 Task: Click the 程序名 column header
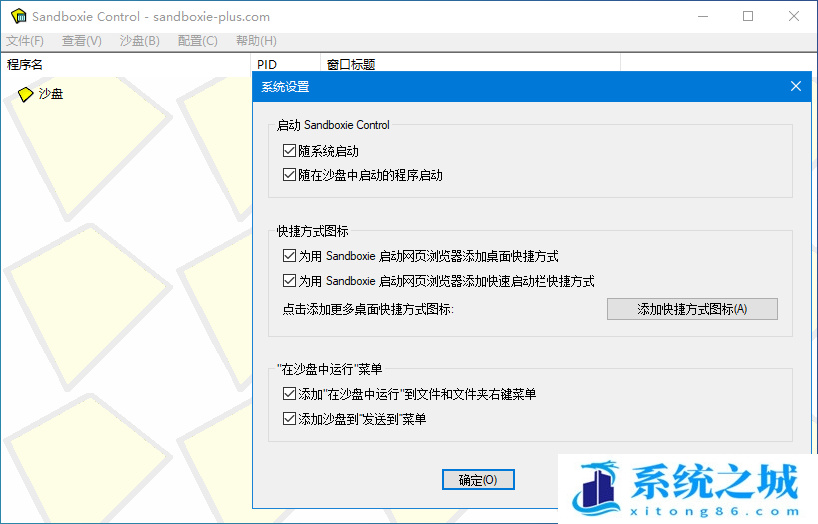pos(25,65)
